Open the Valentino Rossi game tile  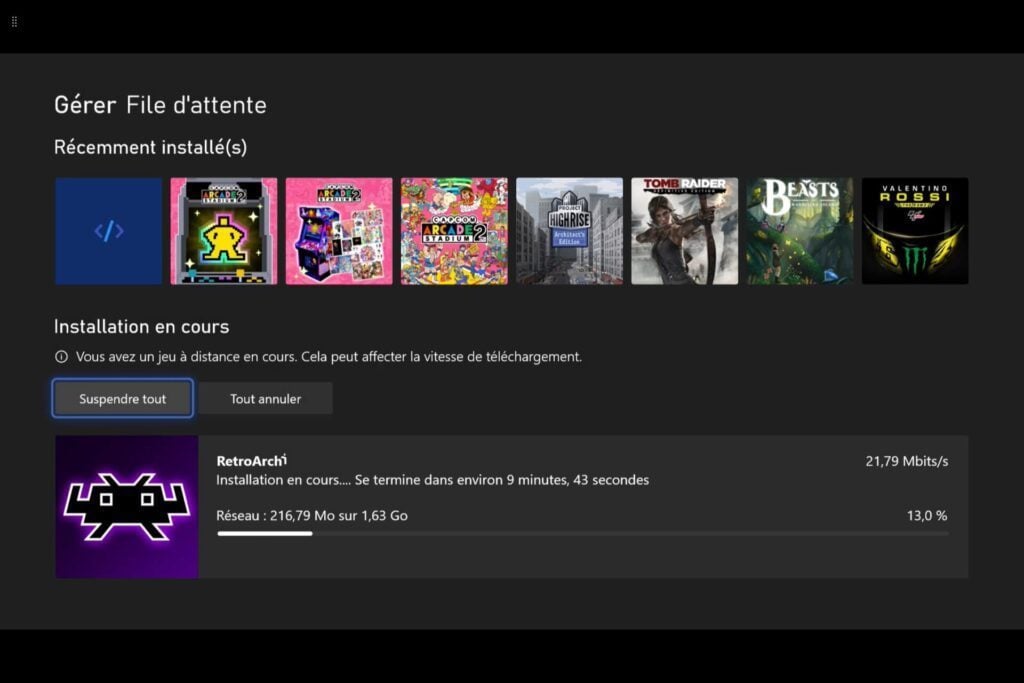pos(915,231)
